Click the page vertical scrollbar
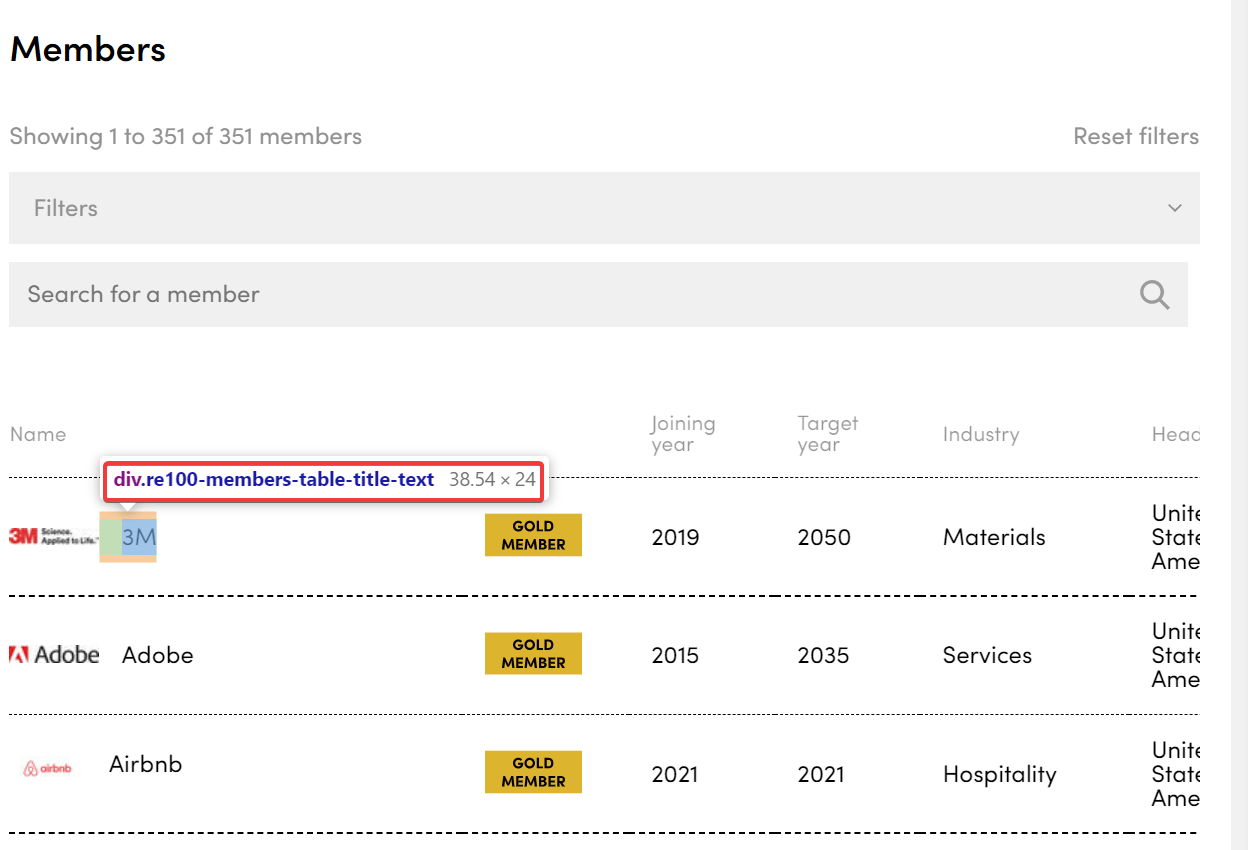Viewport: 1248px width, 850px height. coord(1239,425)
